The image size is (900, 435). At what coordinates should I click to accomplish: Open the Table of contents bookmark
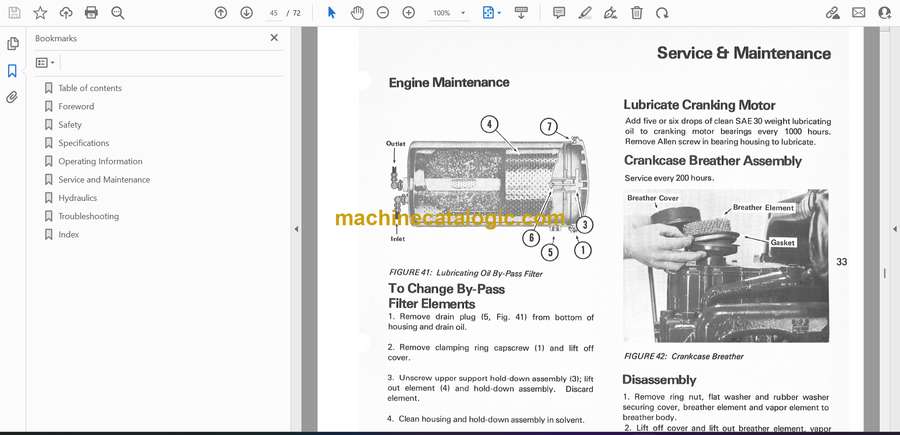[x=90, y=88]
